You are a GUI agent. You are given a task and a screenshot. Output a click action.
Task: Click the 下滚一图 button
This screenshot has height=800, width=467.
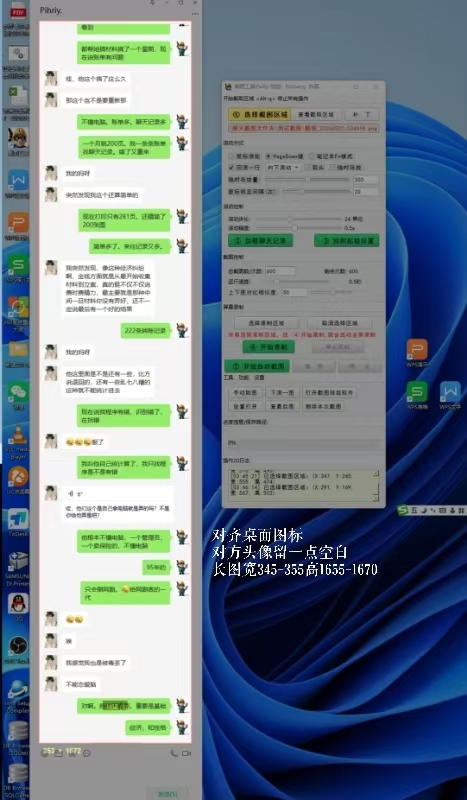pos(282,392)
